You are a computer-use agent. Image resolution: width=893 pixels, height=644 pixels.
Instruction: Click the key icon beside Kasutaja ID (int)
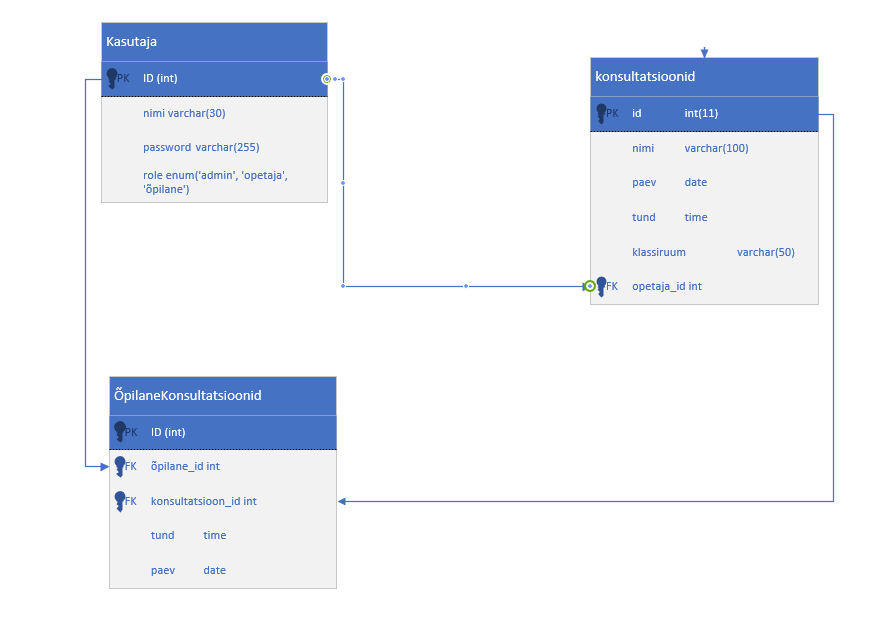112,79
